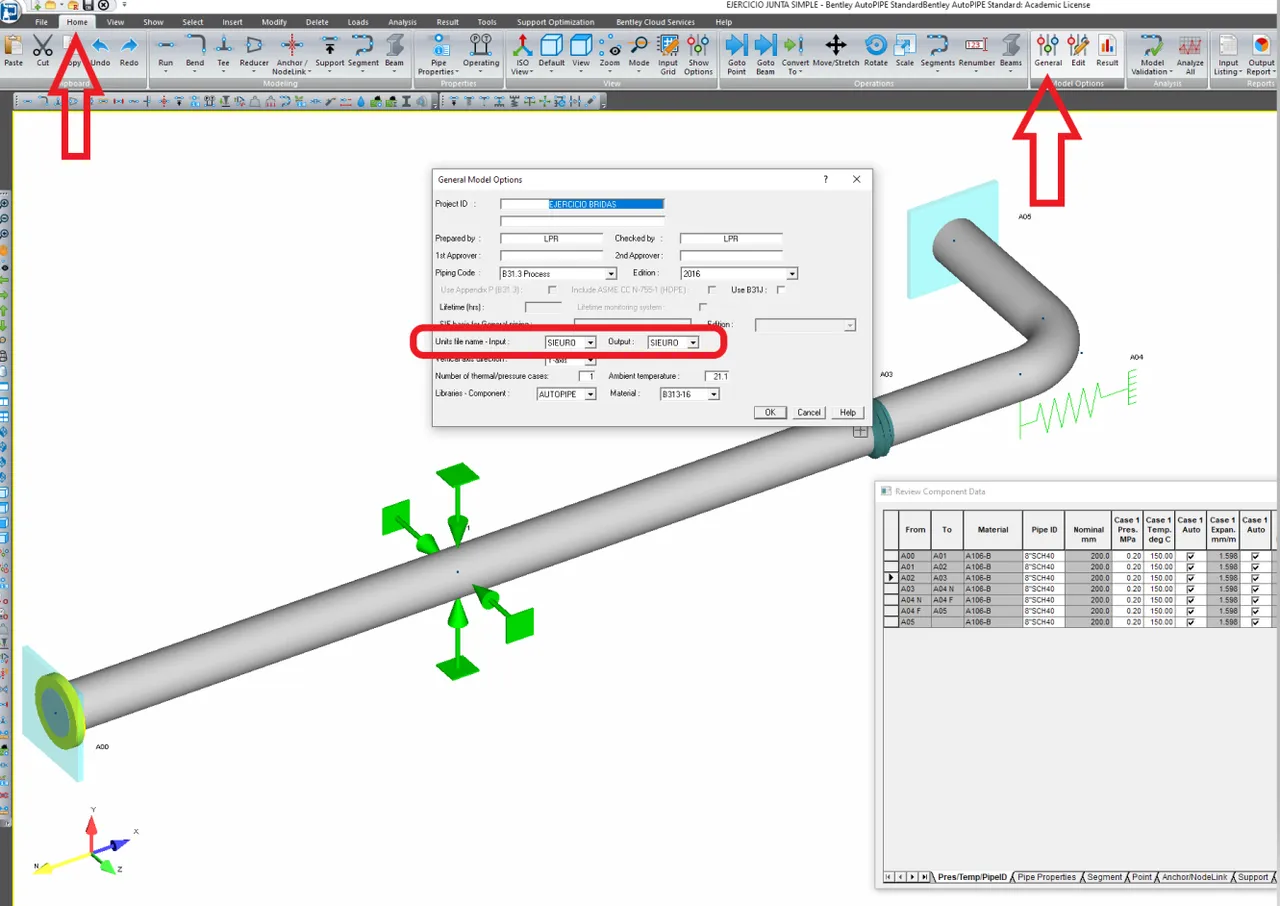The width and height of the screenshot is (1280, 906).
Task: Choose the Reducer tool
Action: (254, 51)
